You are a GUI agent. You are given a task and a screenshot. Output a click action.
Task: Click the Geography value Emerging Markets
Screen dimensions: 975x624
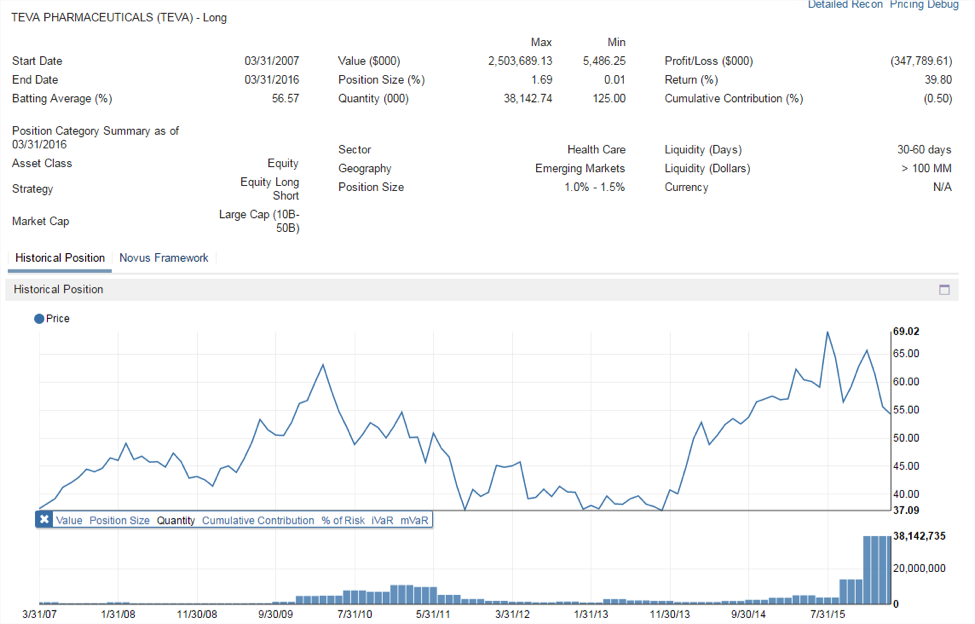(x=580, y=168)
